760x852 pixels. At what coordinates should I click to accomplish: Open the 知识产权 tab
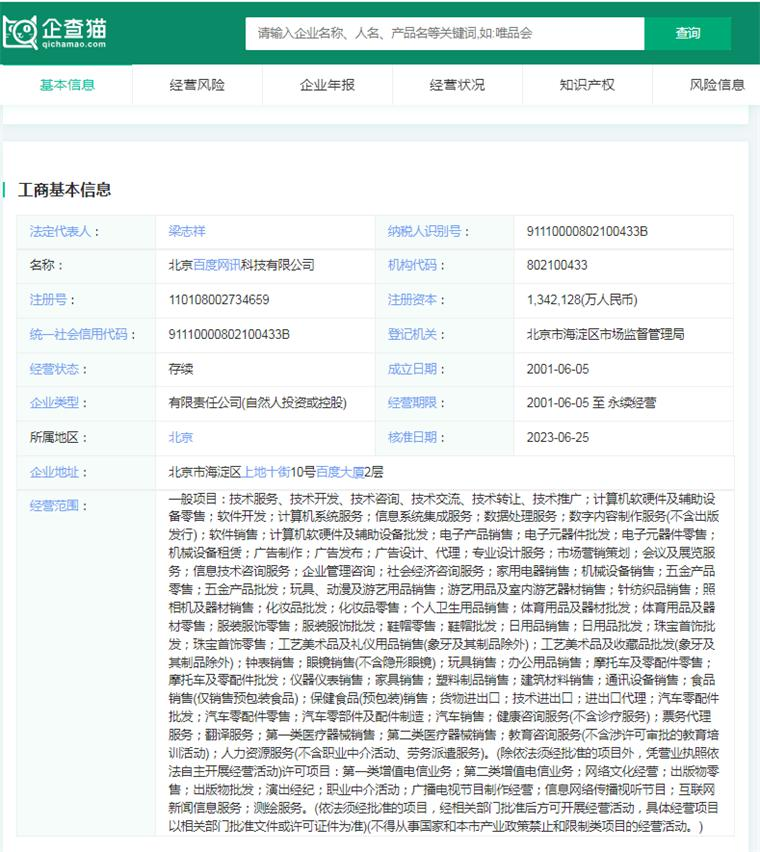click(x=587, y=85)
